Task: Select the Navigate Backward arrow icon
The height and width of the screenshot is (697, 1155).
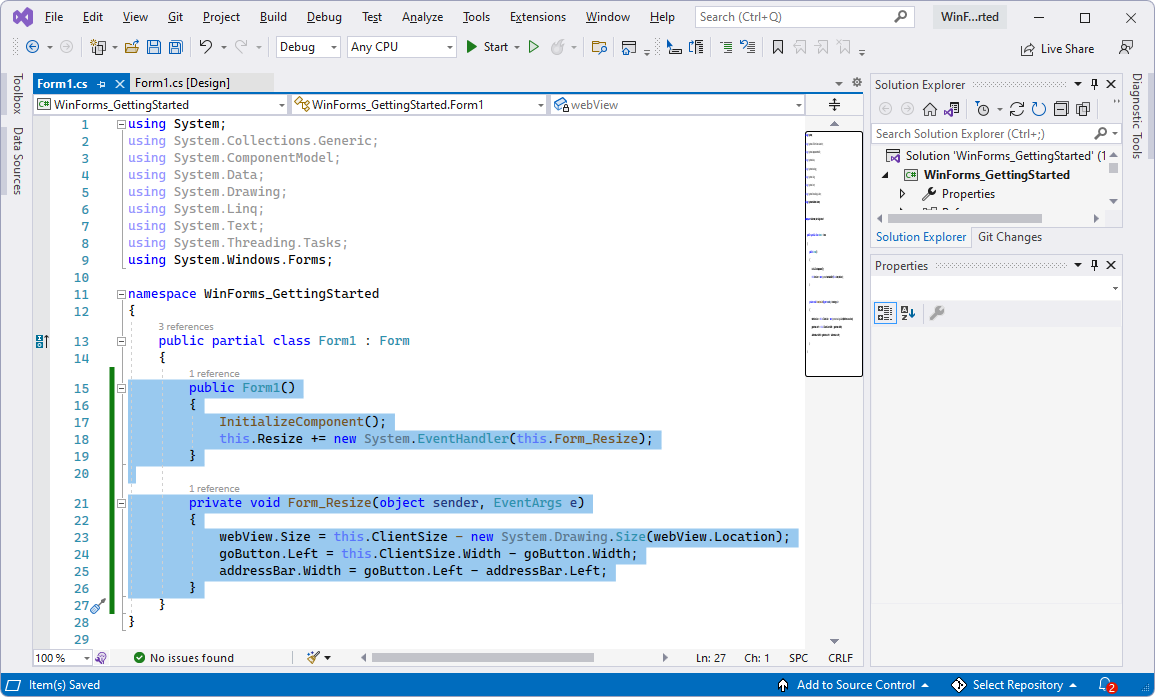Action: [33, 47]
